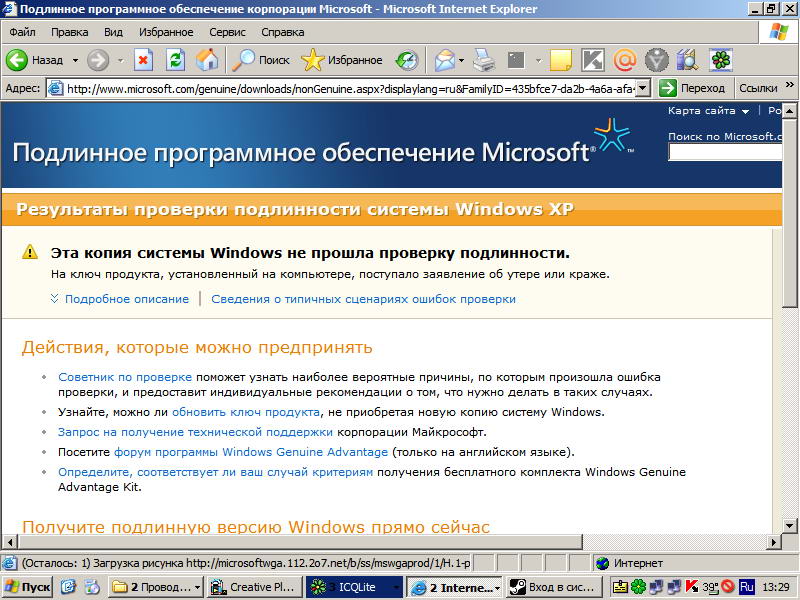Switch to Creative Pl... on the taskbar
The height and width of the screenshot is (600, 800).
tap(256, 587)
